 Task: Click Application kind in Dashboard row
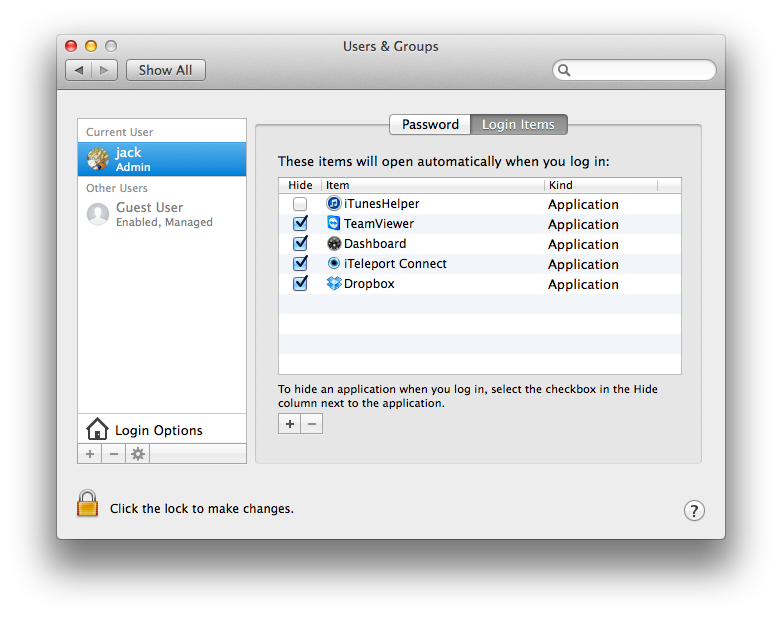(583, 244)
